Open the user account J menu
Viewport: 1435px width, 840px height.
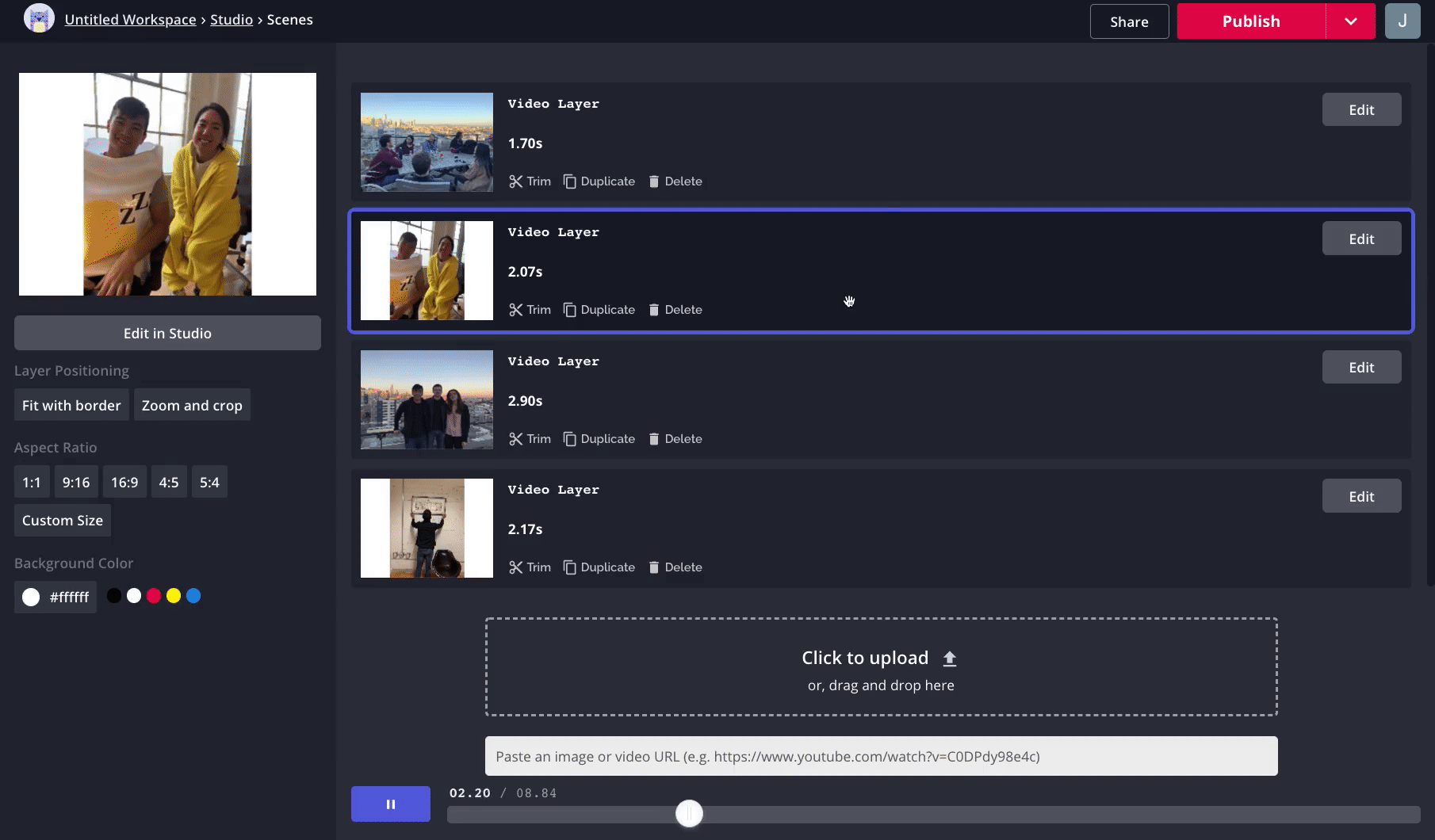[1402, 21]
